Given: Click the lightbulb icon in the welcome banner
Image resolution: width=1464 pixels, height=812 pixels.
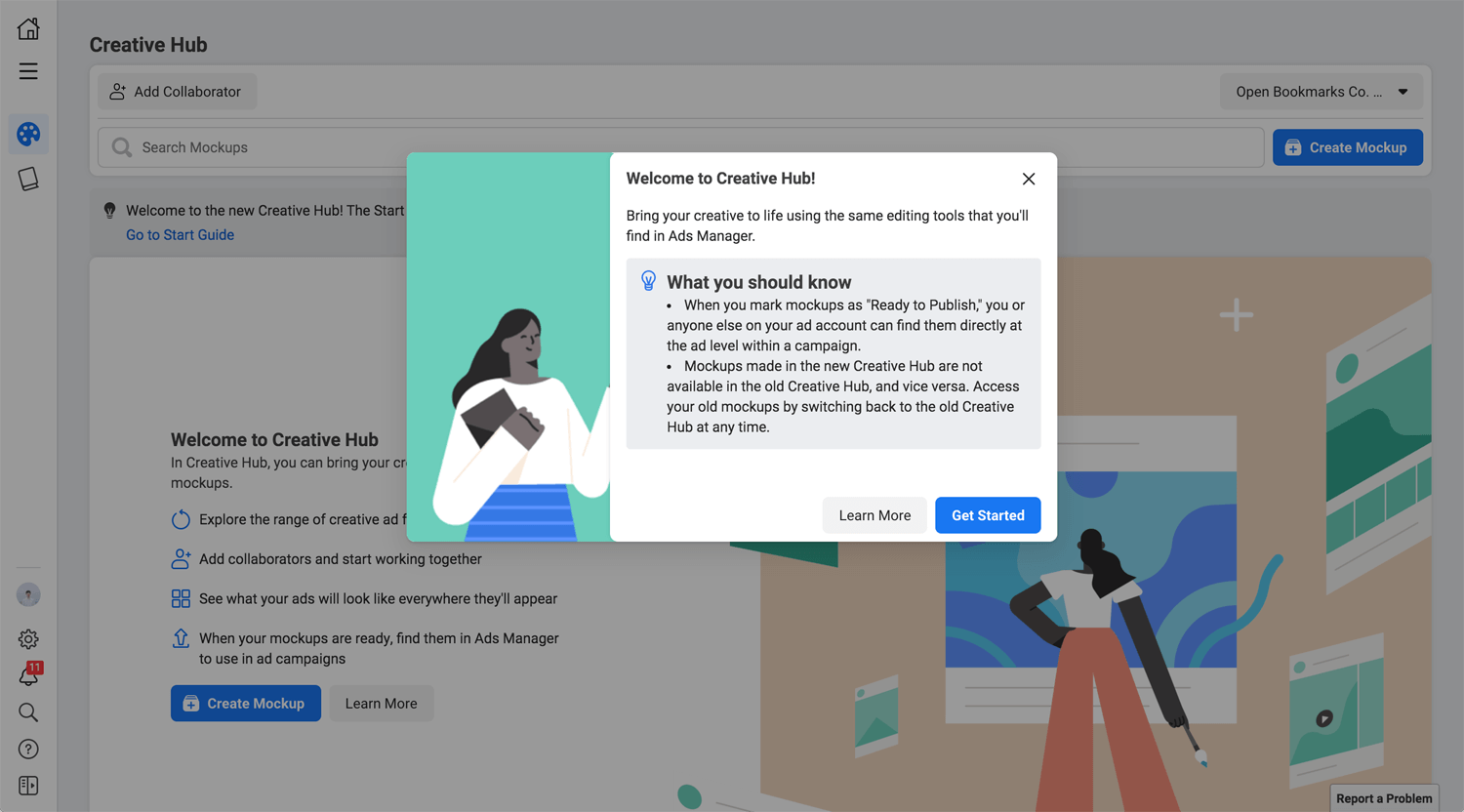Looking at the screenshot, I should pos(110,210).
